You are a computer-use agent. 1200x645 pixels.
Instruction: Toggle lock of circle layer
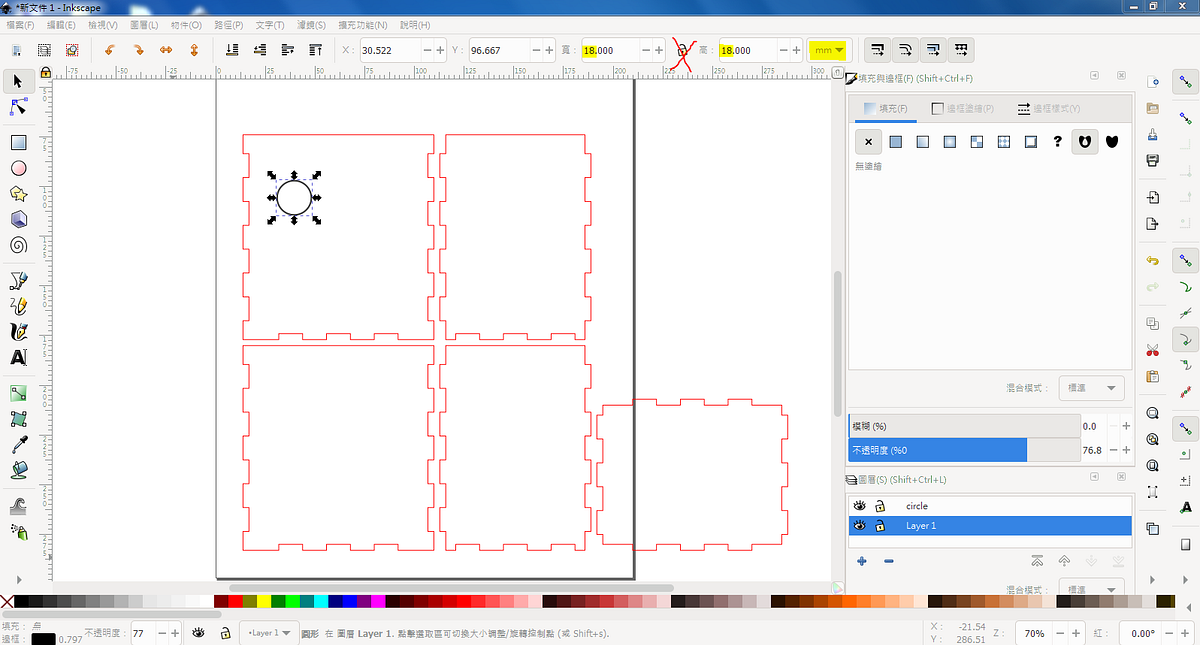(880, 506)
